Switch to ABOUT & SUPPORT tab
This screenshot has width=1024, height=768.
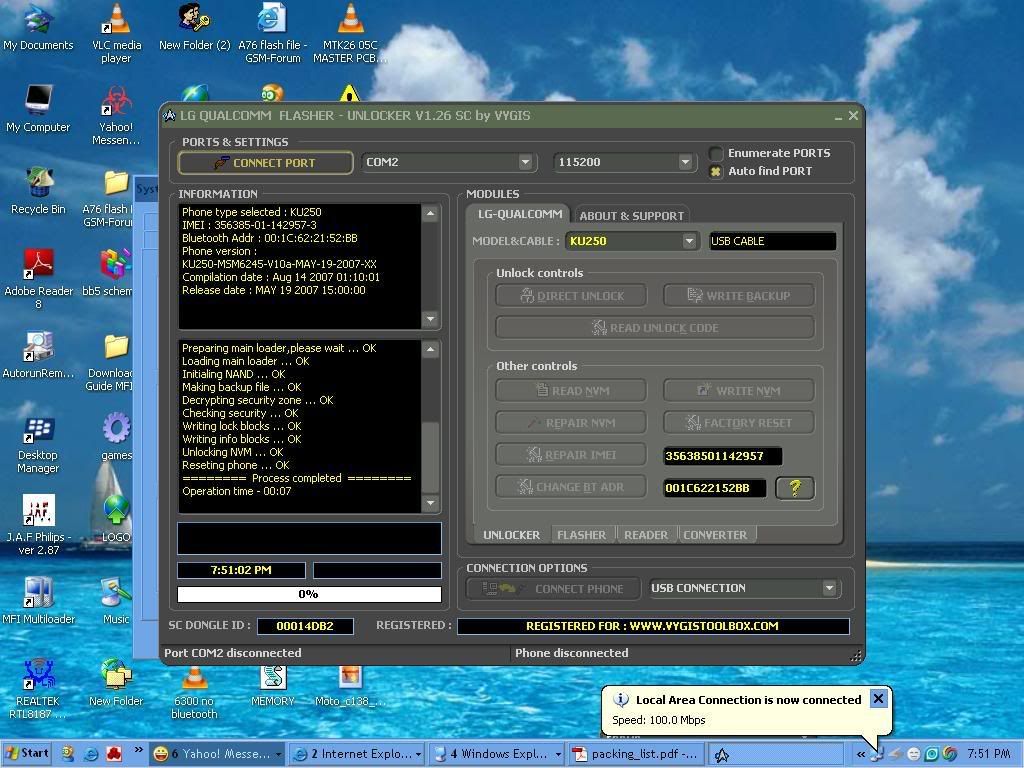tap(632, 216)
